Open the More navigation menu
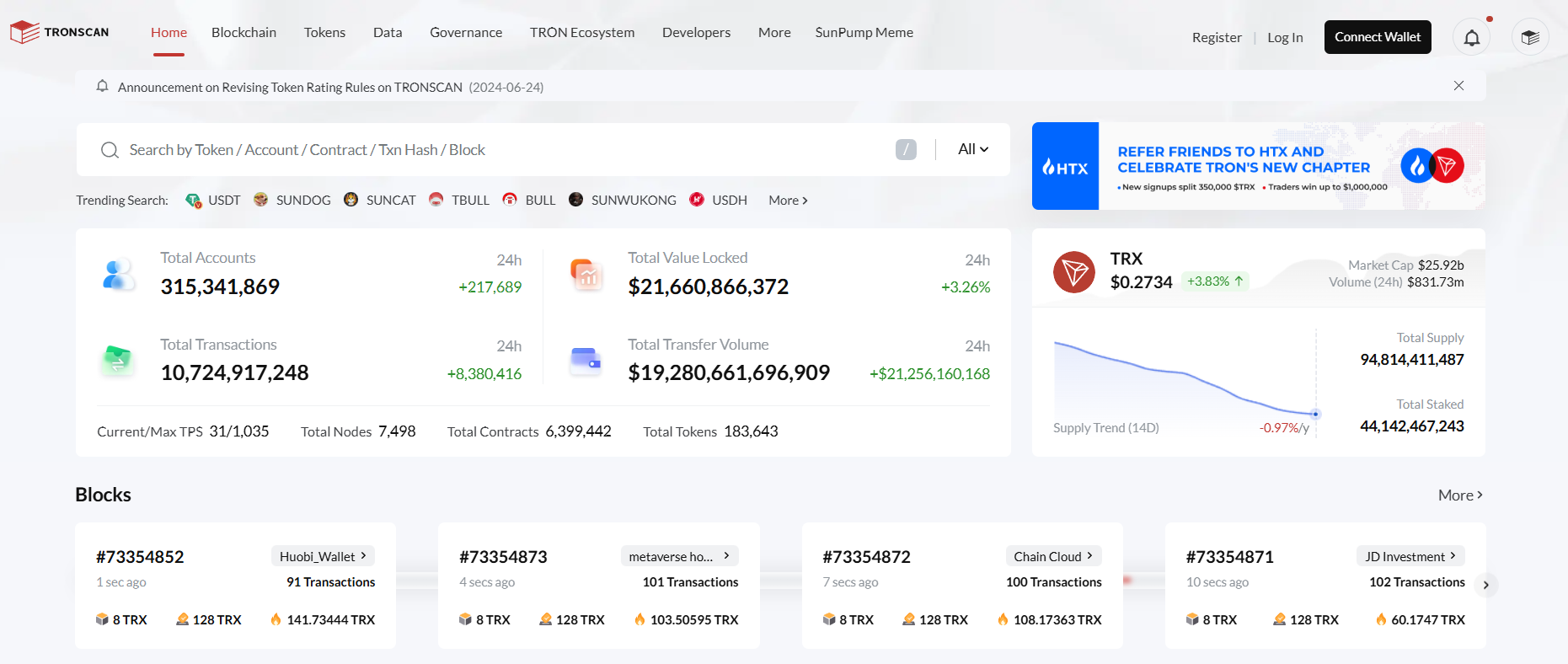Viewport: 1568px width, 664px height. pyautogui.click(x=774, y=33)
